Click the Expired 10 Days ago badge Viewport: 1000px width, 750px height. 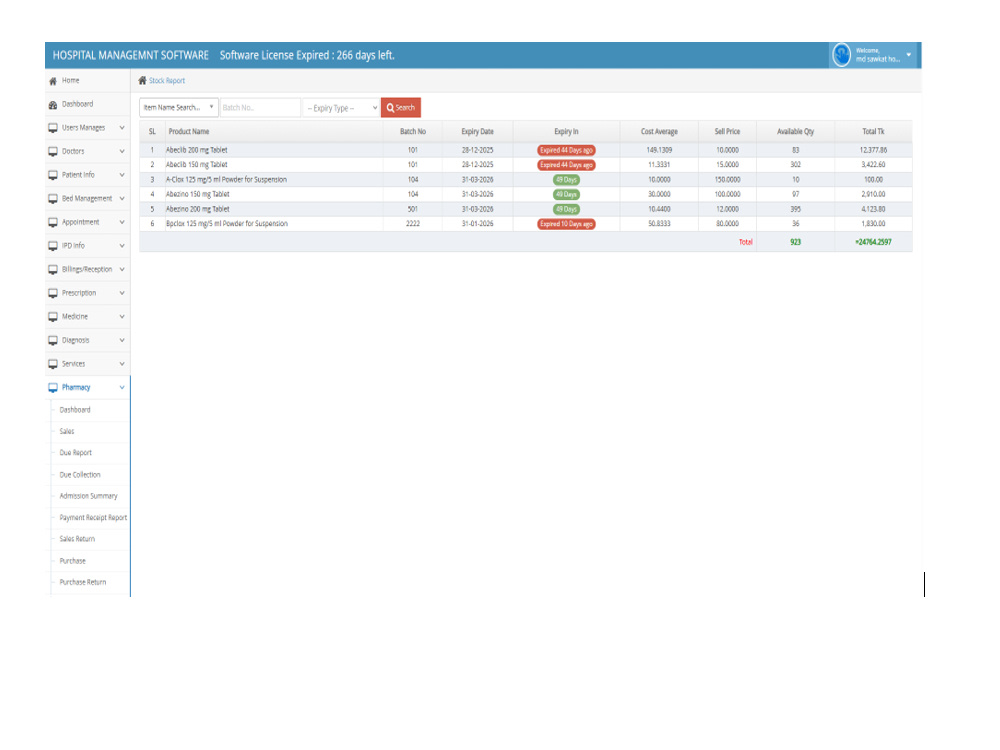[x=566, y=224]
